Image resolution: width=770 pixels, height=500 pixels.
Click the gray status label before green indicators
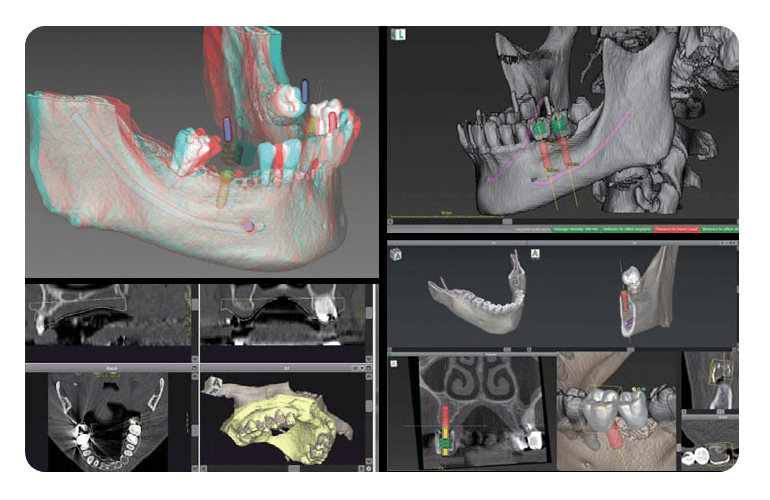pyautogui.click(x=533, y=229)
